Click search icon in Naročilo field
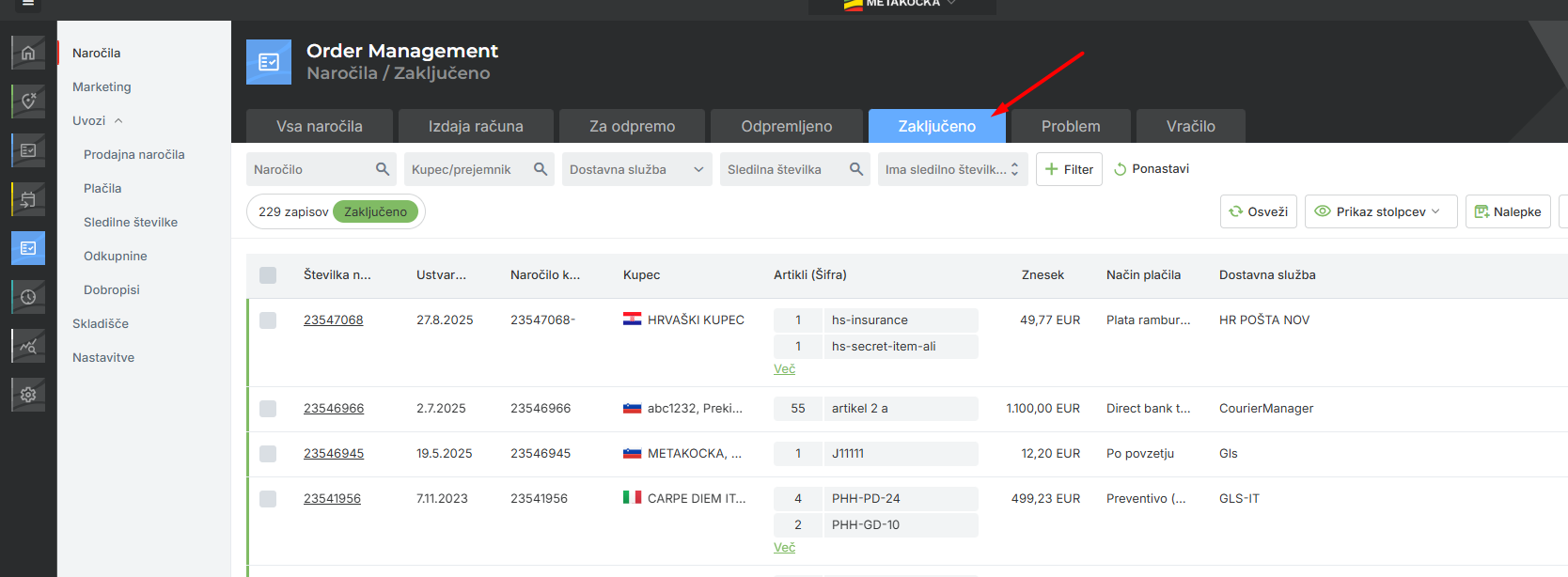This screenshot has width=1568, height=577. [383, 169]
